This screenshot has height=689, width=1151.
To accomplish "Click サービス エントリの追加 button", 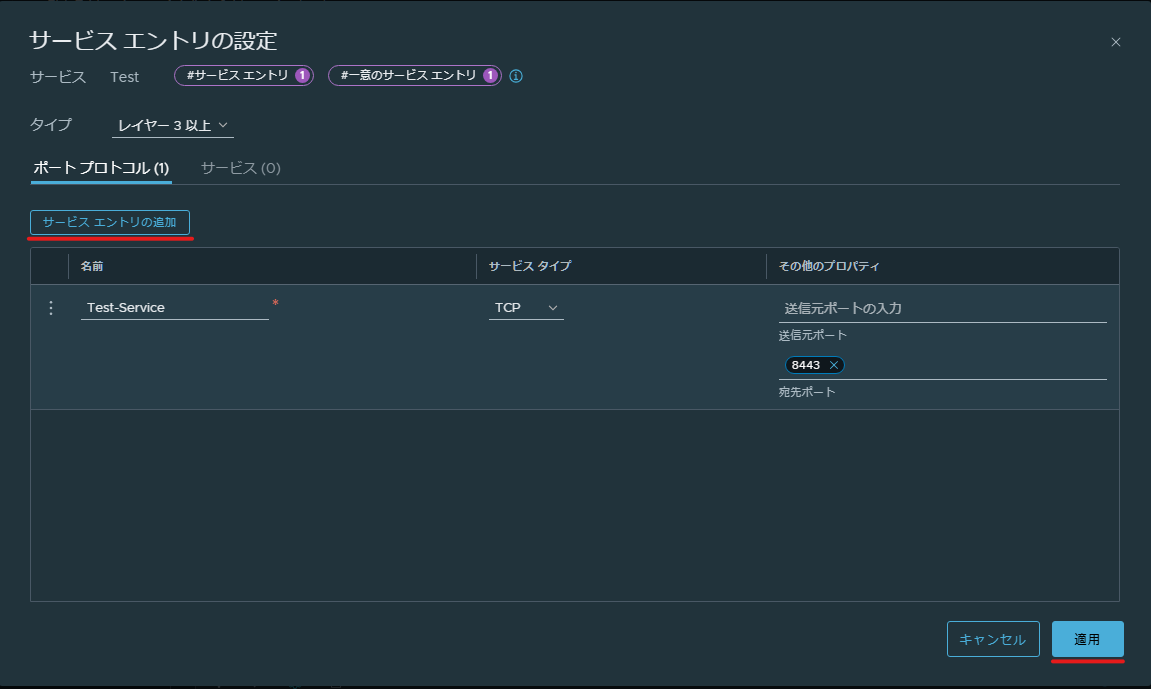I will tap(110, 222).
